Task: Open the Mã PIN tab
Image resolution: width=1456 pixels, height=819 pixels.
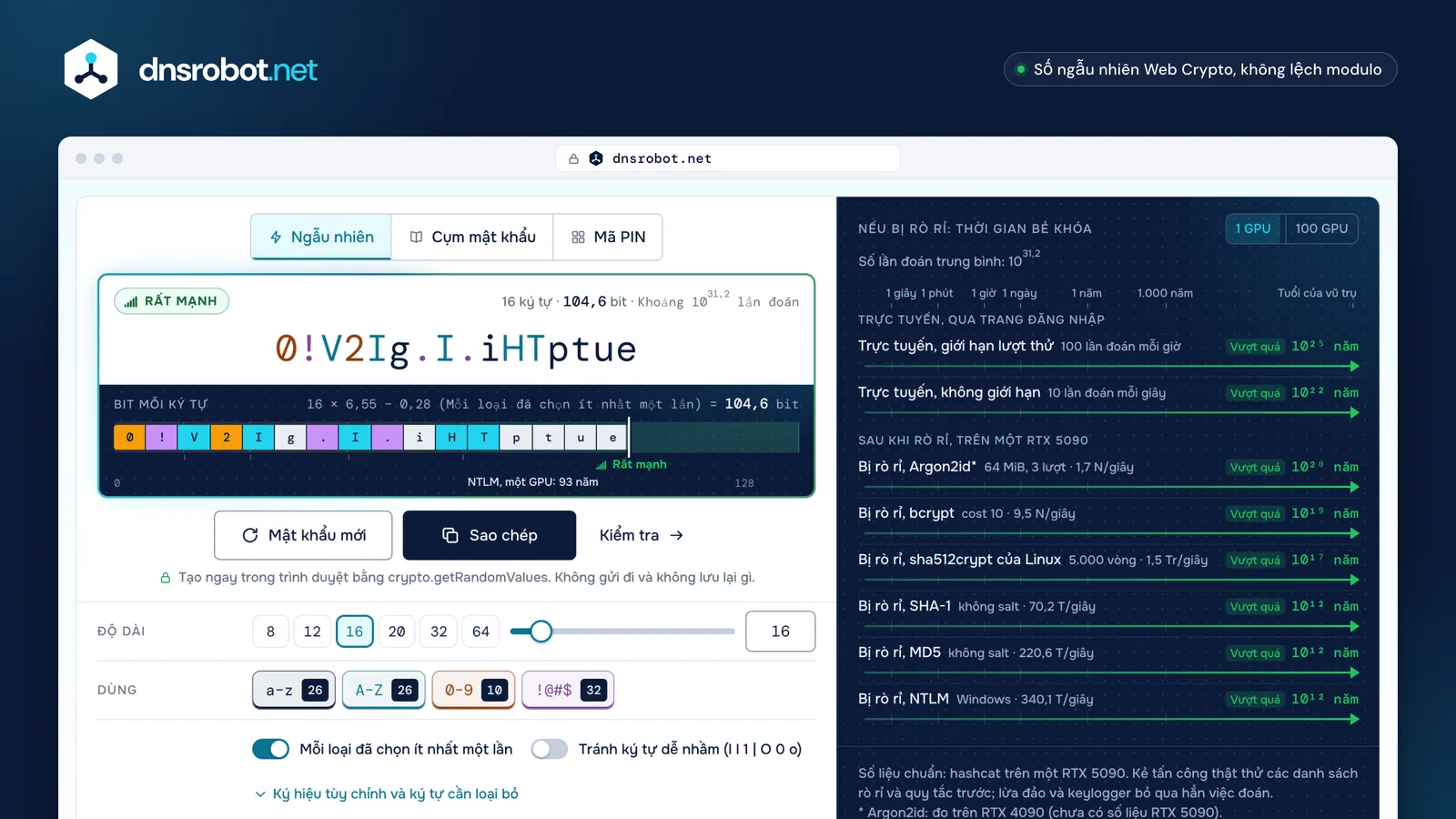Action: tap(608, 237)
